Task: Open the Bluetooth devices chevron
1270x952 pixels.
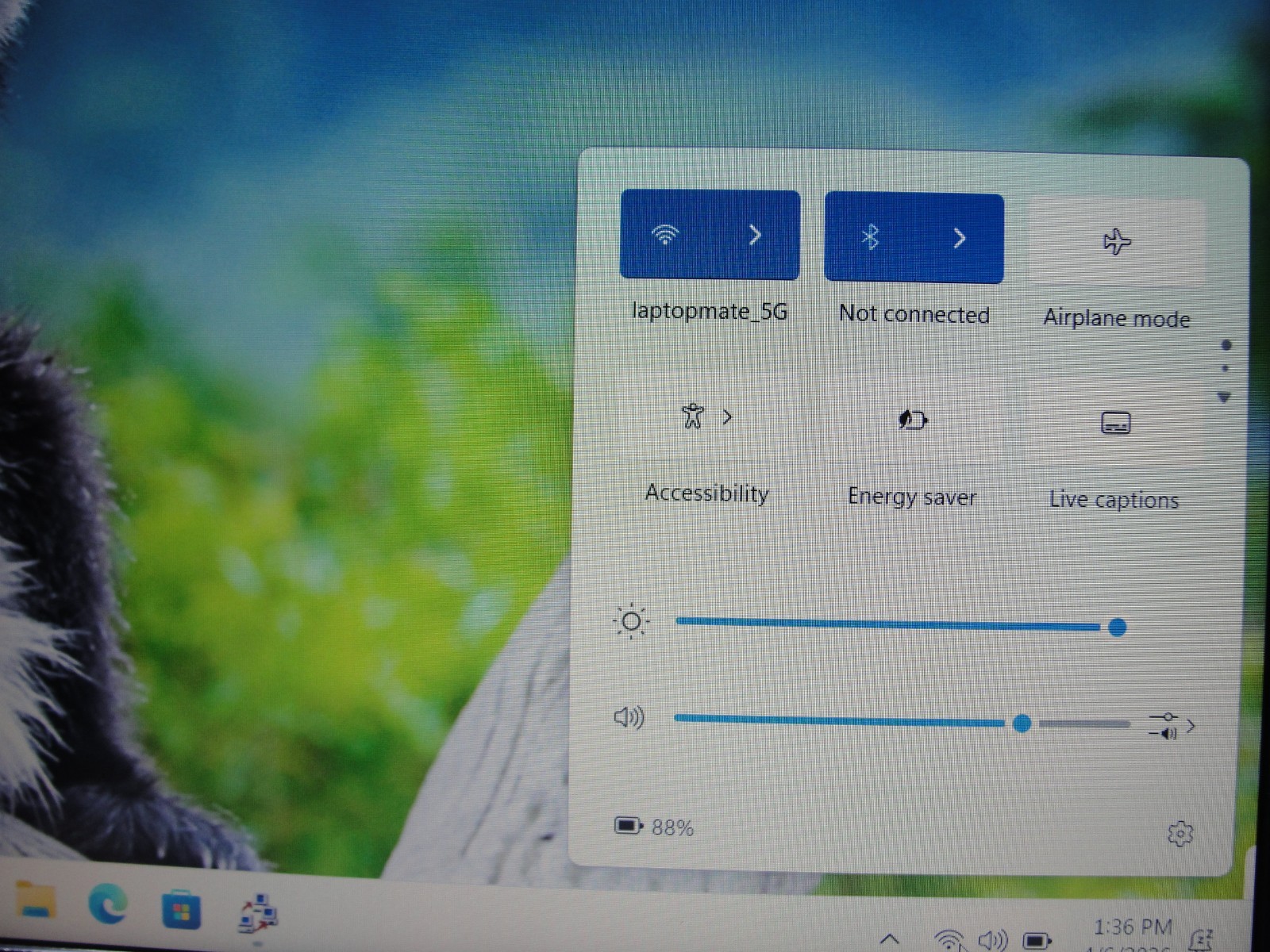Action: pyautogui.click(x=960, y=238)
